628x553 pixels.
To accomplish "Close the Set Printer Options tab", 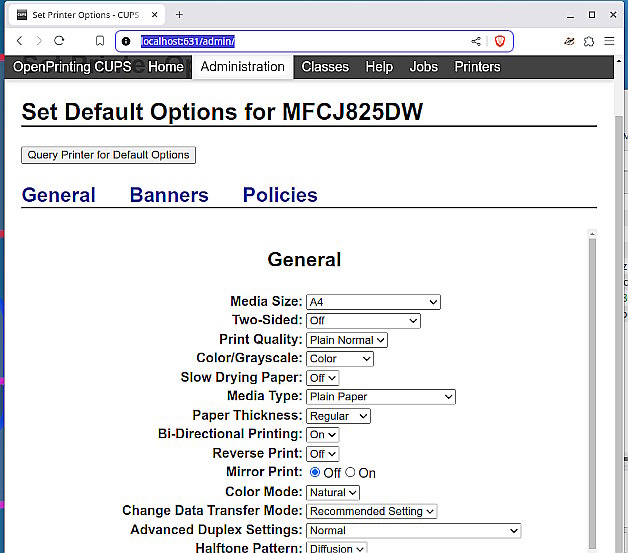I will click(x=155, y=15).
